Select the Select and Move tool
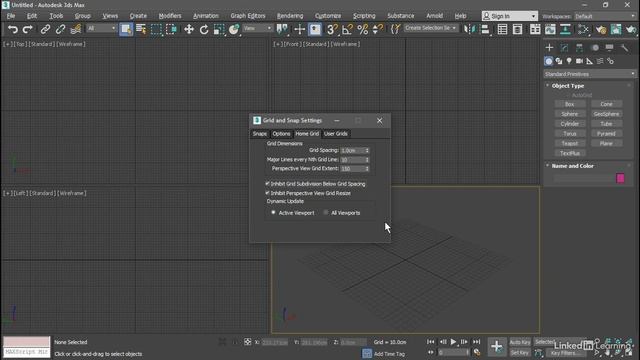Screen dimensions: 640x360 (189, 29)
